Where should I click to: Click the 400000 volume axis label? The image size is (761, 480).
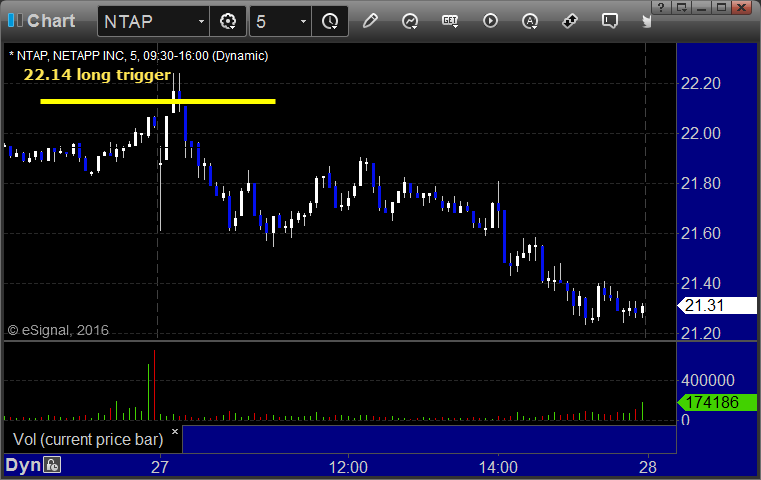point(708,380)
